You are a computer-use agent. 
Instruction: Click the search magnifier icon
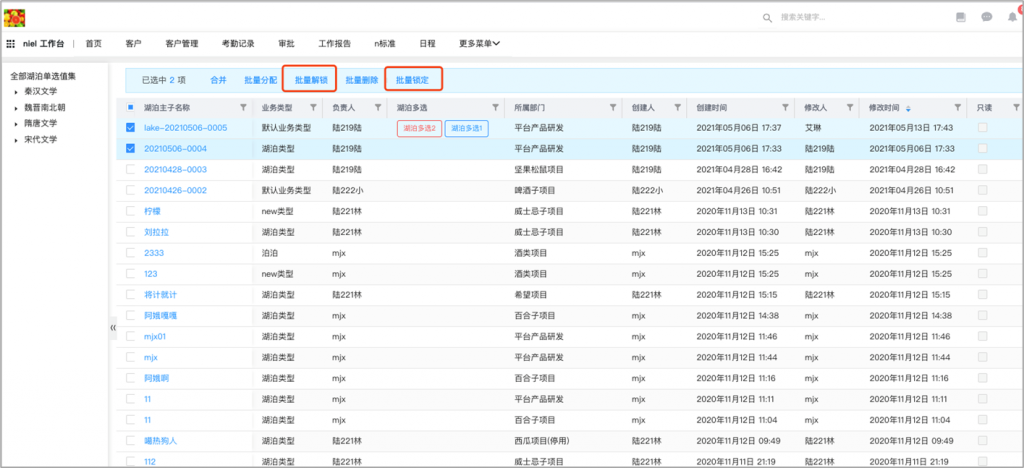tap(767, 18)
